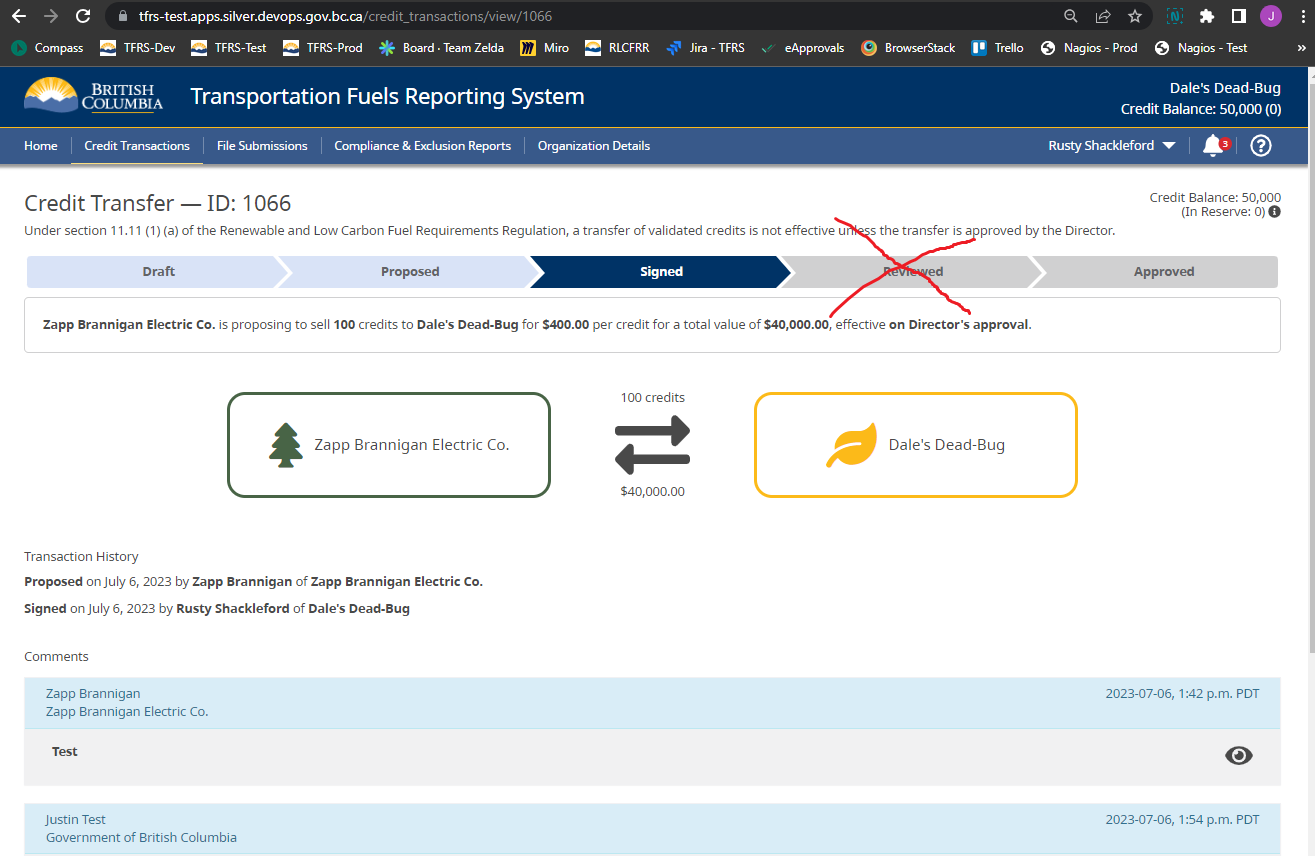The image size is (1315, 856).
Task: Open the Jira - TFRS bookmark
Action: coord(705,48)
